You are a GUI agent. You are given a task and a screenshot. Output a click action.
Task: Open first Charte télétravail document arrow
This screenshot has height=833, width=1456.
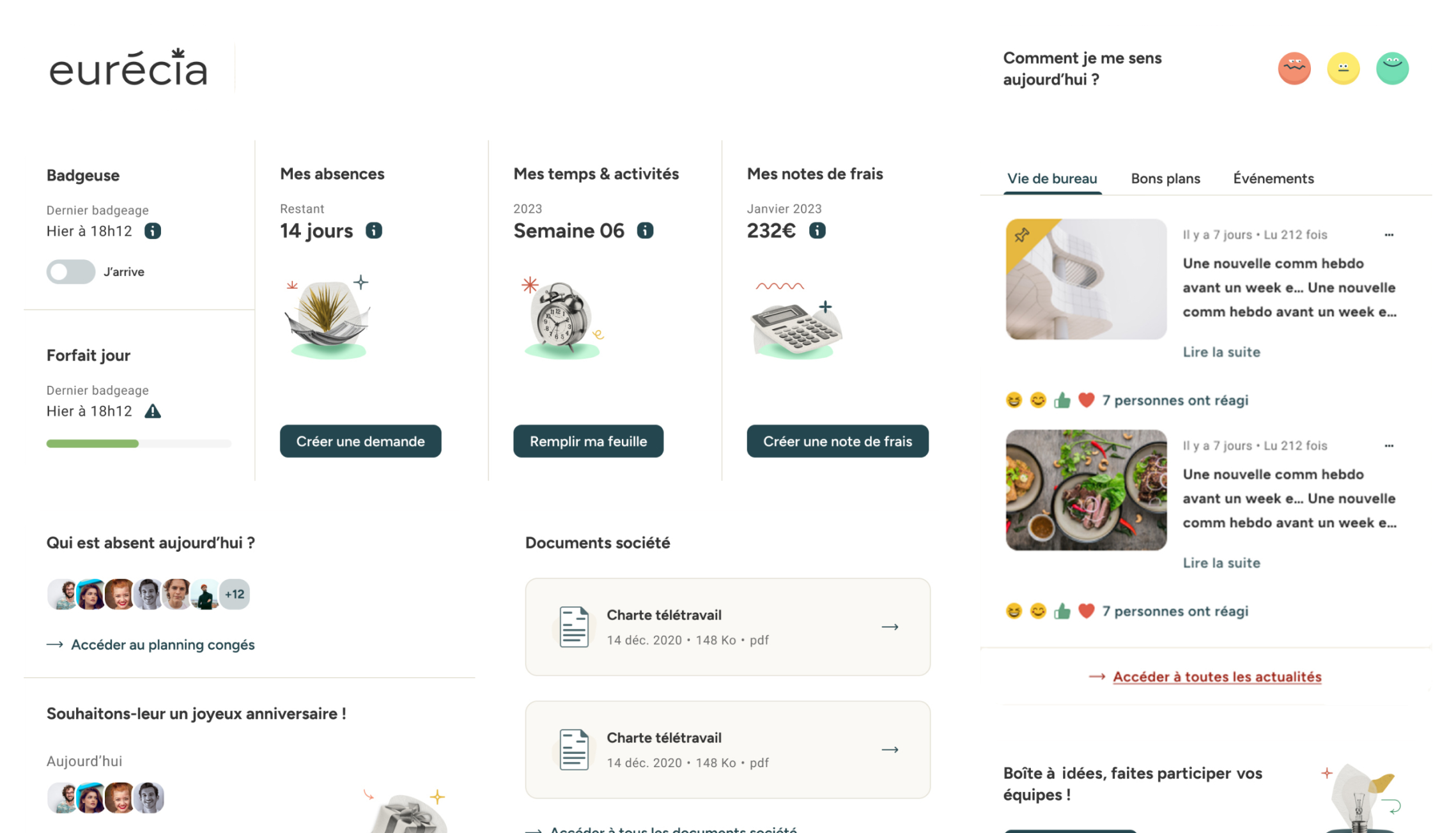click(x=890, y=627)
